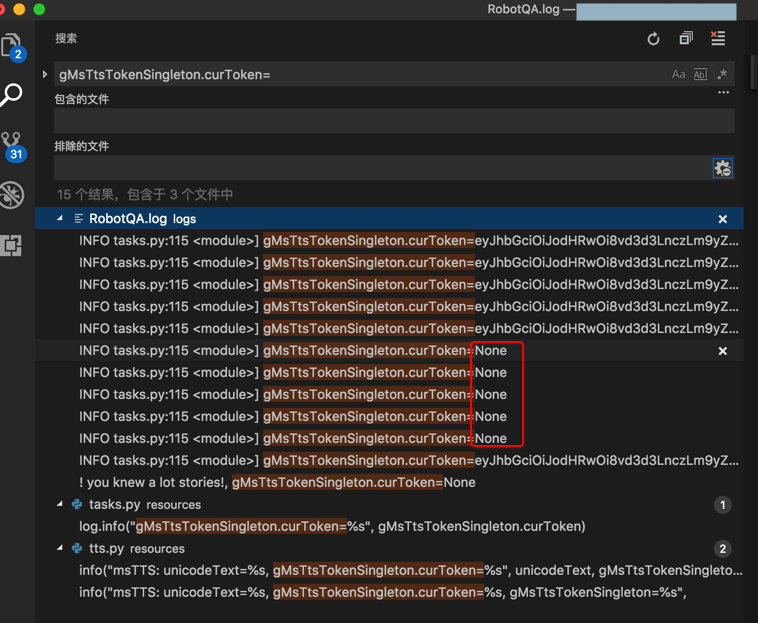Open the Search view magnifier icon
The height and width of the screenshot is (623, 758).
click(x=12, y=95)
